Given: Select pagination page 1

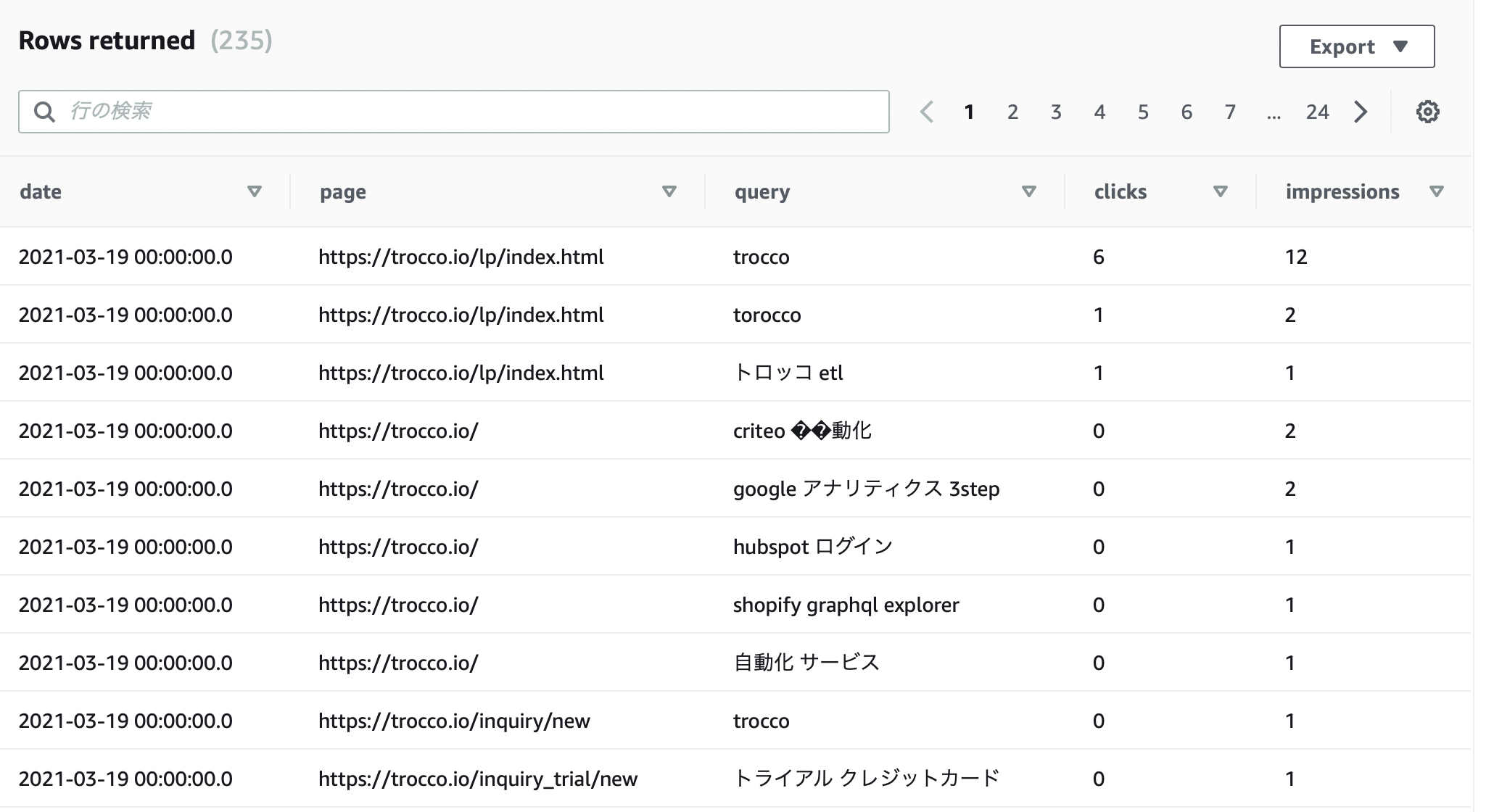Looking at the screenshot, I should click(x=969, y=112).
